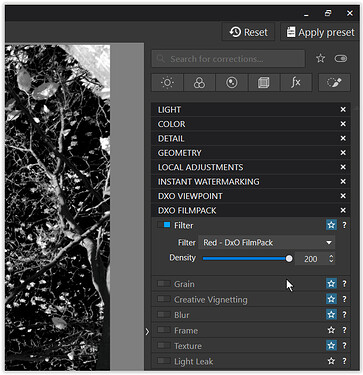Click the Density slider handle

coord(289,258)
